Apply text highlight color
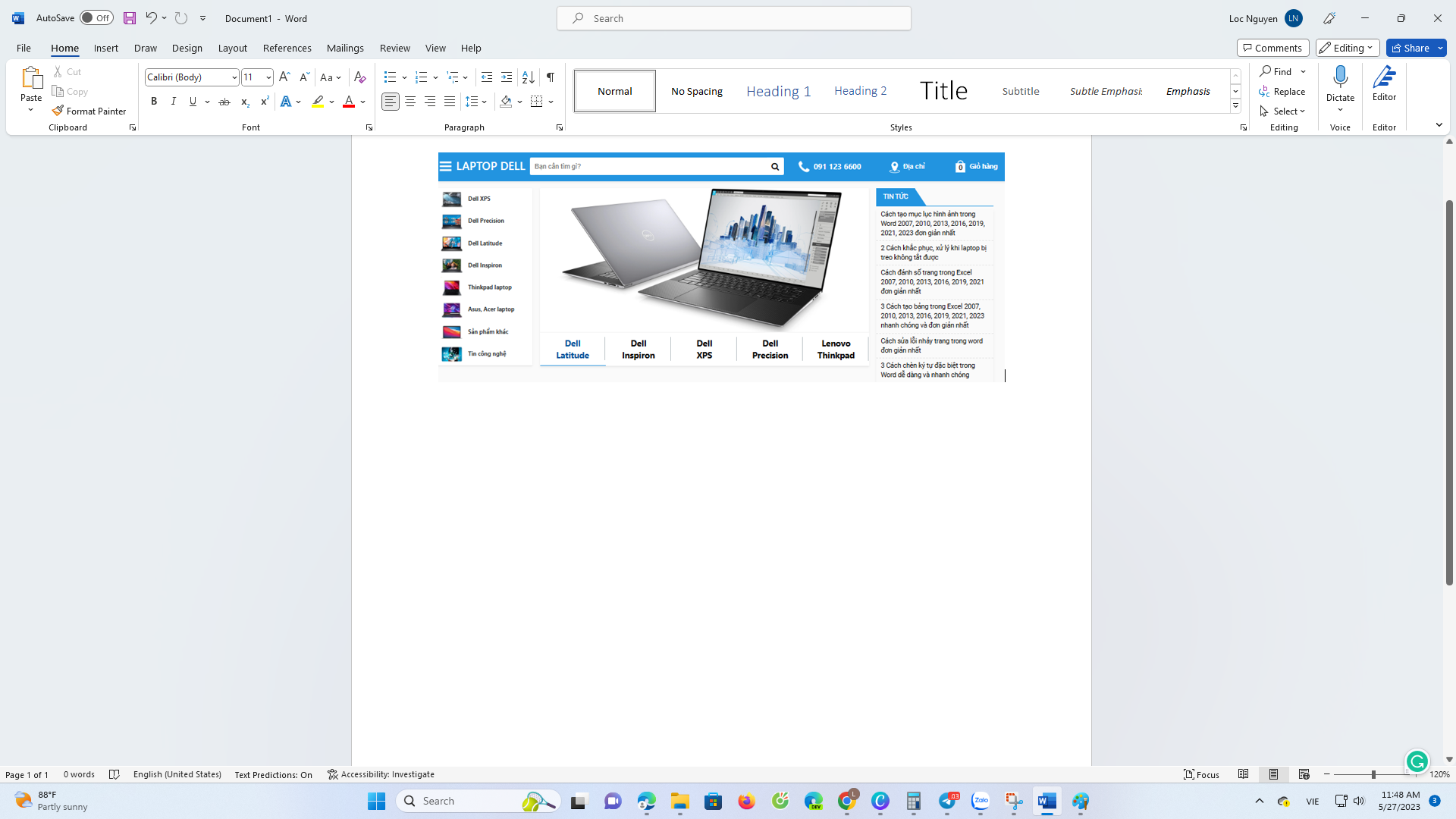 coord(318,102)
